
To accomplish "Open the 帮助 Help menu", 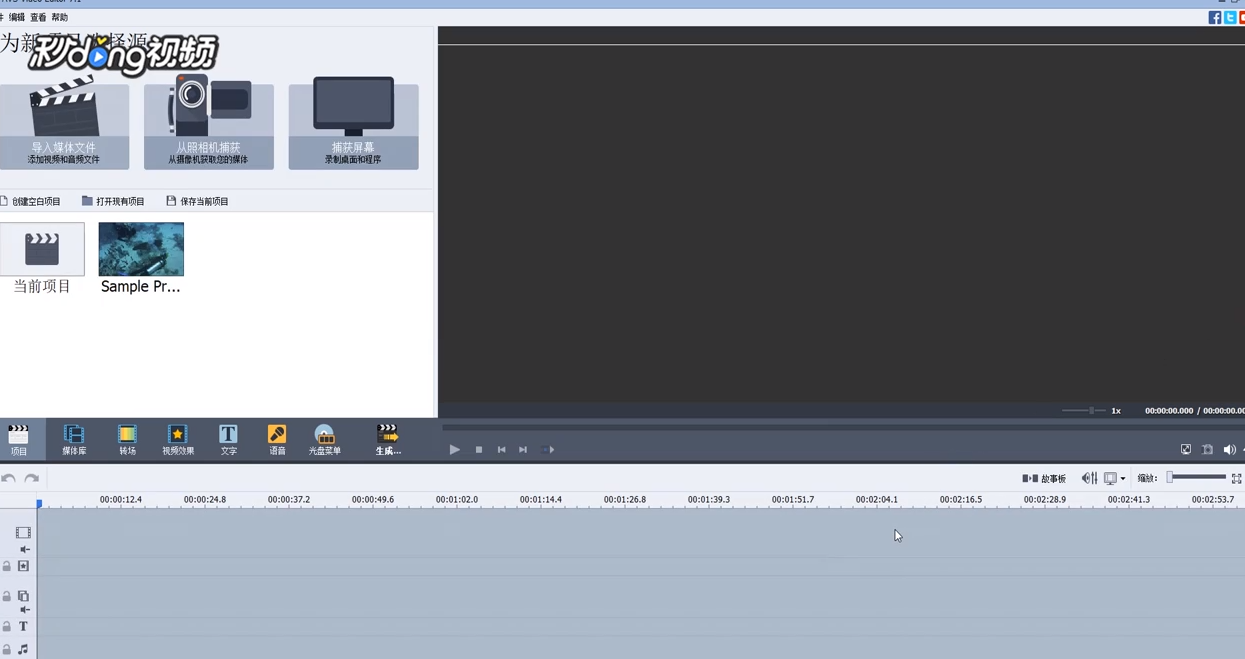I will (x=60, y=17).
